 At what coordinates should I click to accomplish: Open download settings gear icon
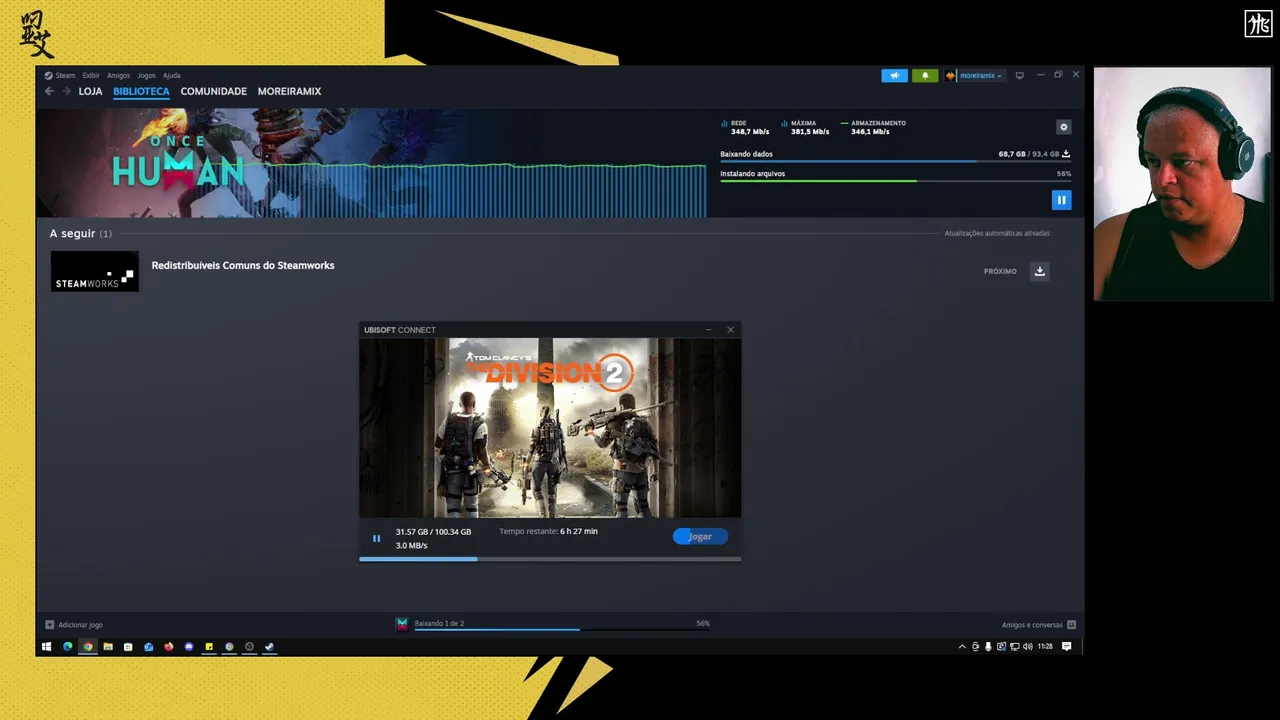(1063, 127)
